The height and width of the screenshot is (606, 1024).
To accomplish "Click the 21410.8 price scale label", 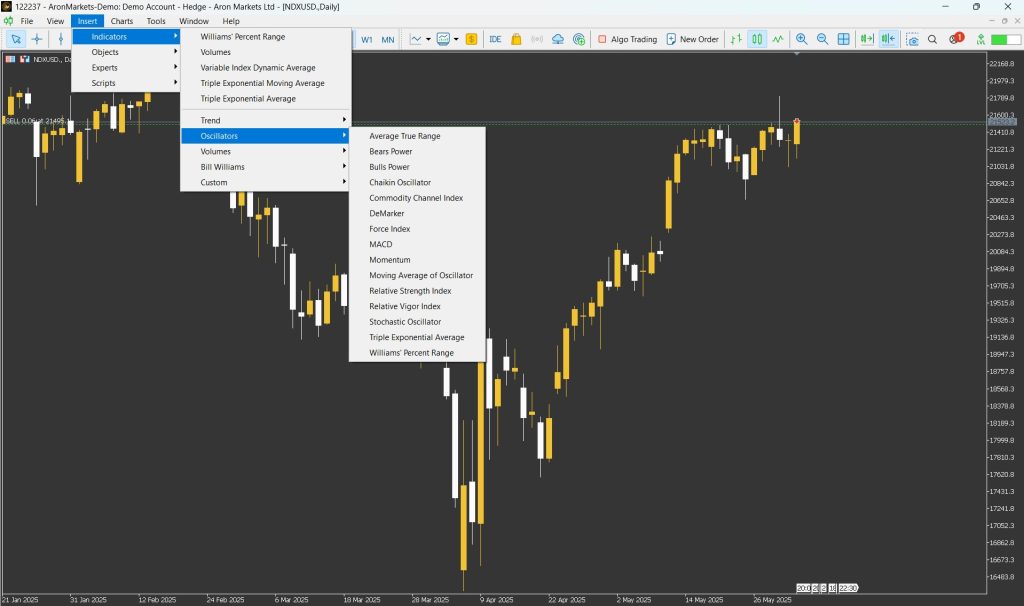I will pyautogui.click(x=1000, y=133).
